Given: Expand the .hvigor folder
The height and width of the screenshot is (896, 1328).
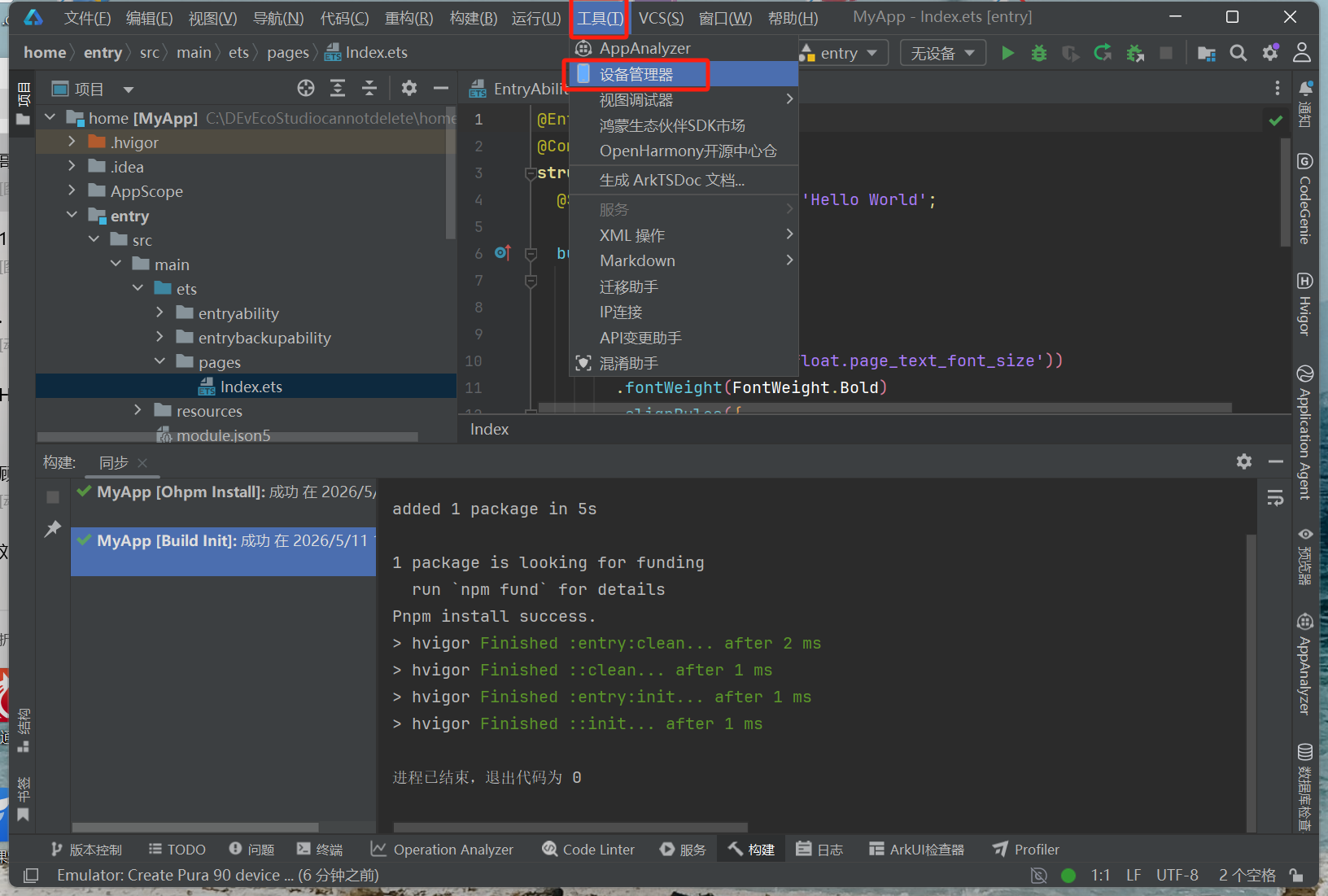Looking at the screenshot, I should (x=72, y=142).
